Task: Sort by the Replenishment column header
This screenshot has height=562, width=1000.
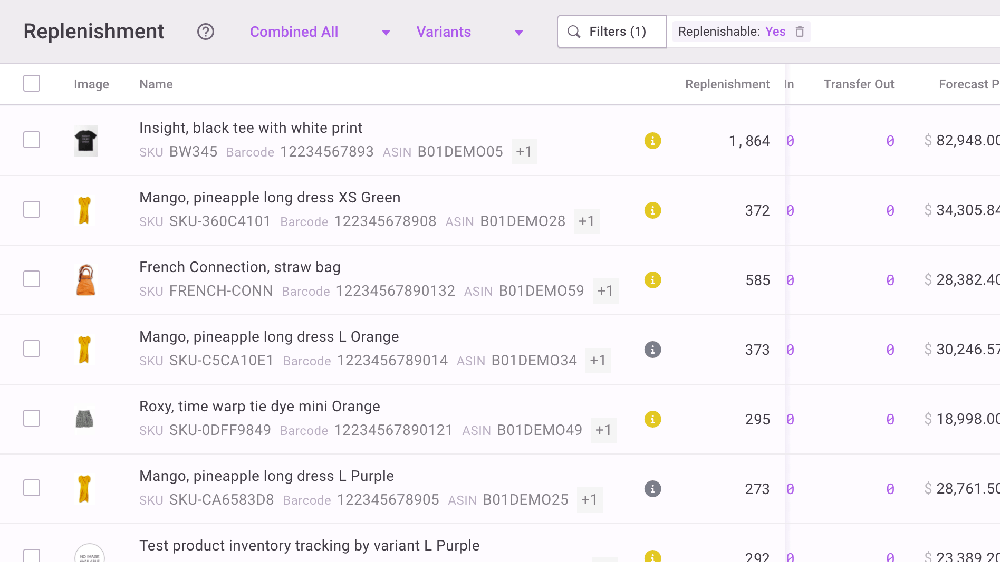Action: tap(727, 84)
